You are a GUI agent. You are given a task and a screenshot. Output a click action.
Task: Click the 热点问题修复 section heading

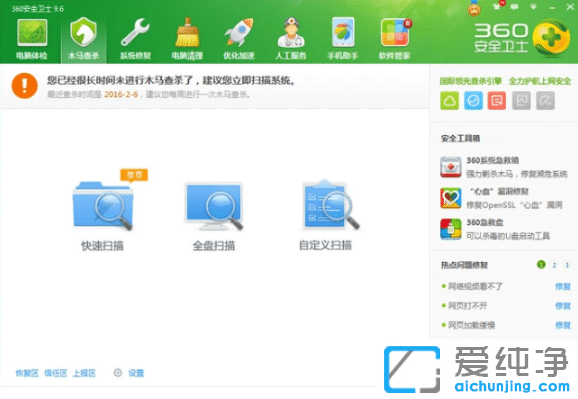tap(464, 265)
